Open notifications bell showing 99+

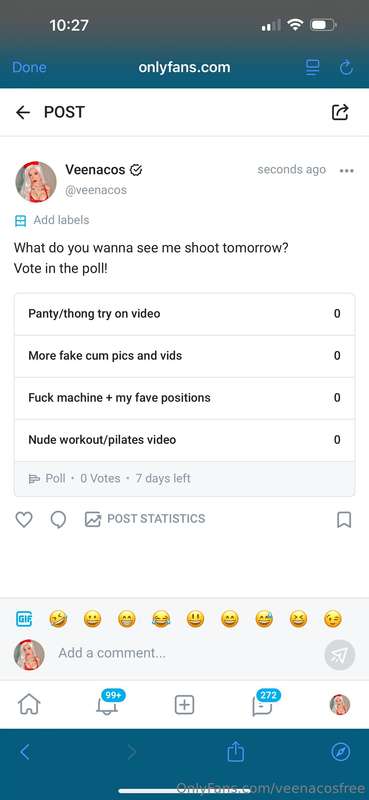tap(107, 704)
